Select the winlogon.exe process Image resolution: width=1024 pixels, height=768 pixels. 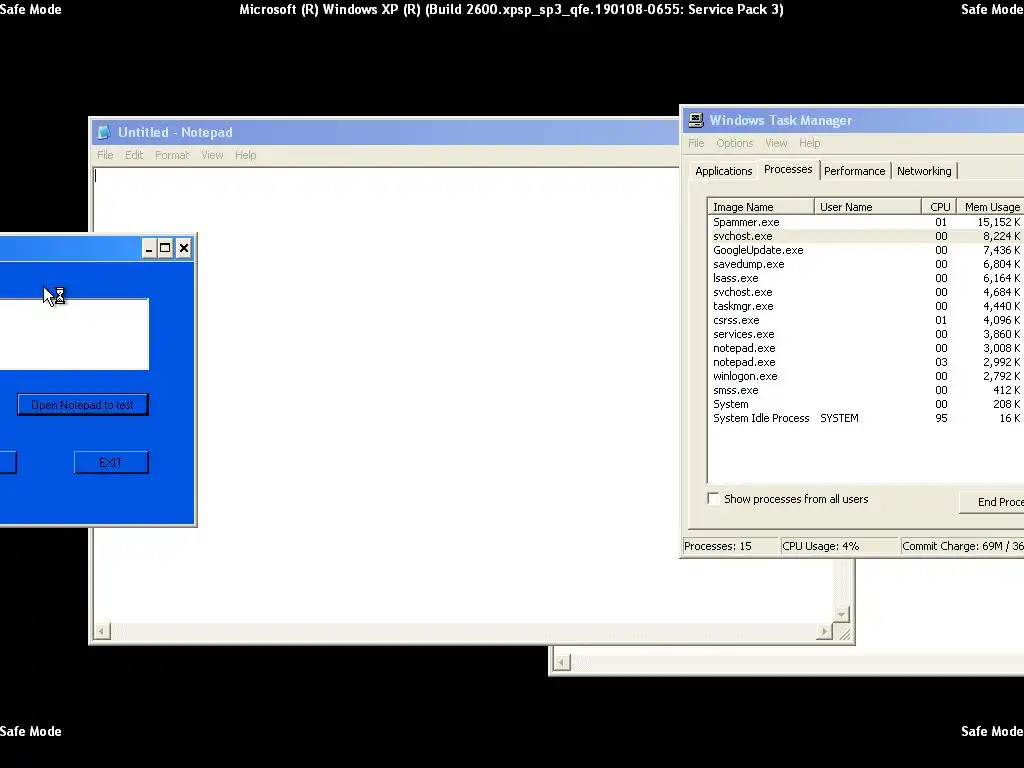tap(866, 377)
